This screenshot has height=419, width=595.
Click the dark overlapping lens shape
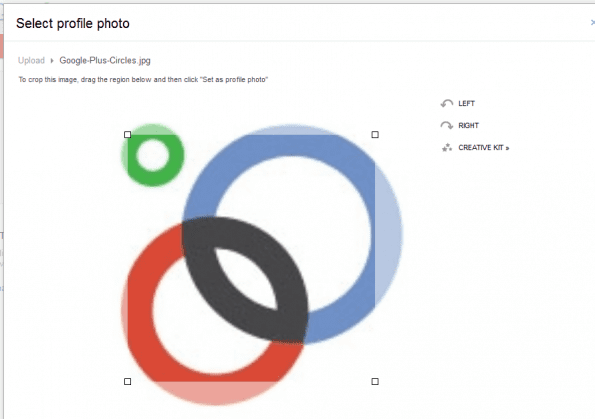coord(245,280)
